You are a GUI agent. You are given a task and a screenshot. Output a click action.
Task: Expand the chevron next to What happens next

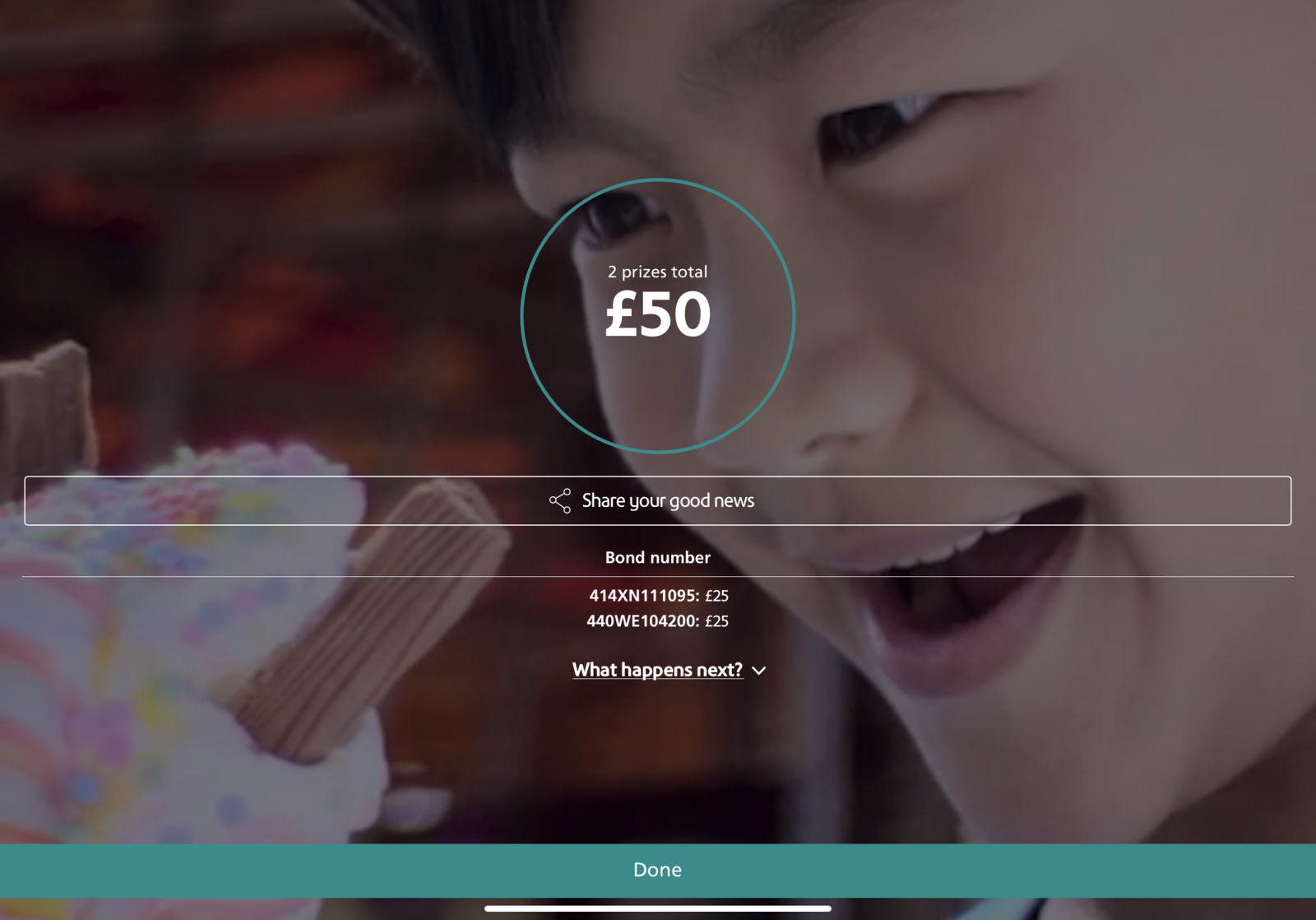coord(758,671)
